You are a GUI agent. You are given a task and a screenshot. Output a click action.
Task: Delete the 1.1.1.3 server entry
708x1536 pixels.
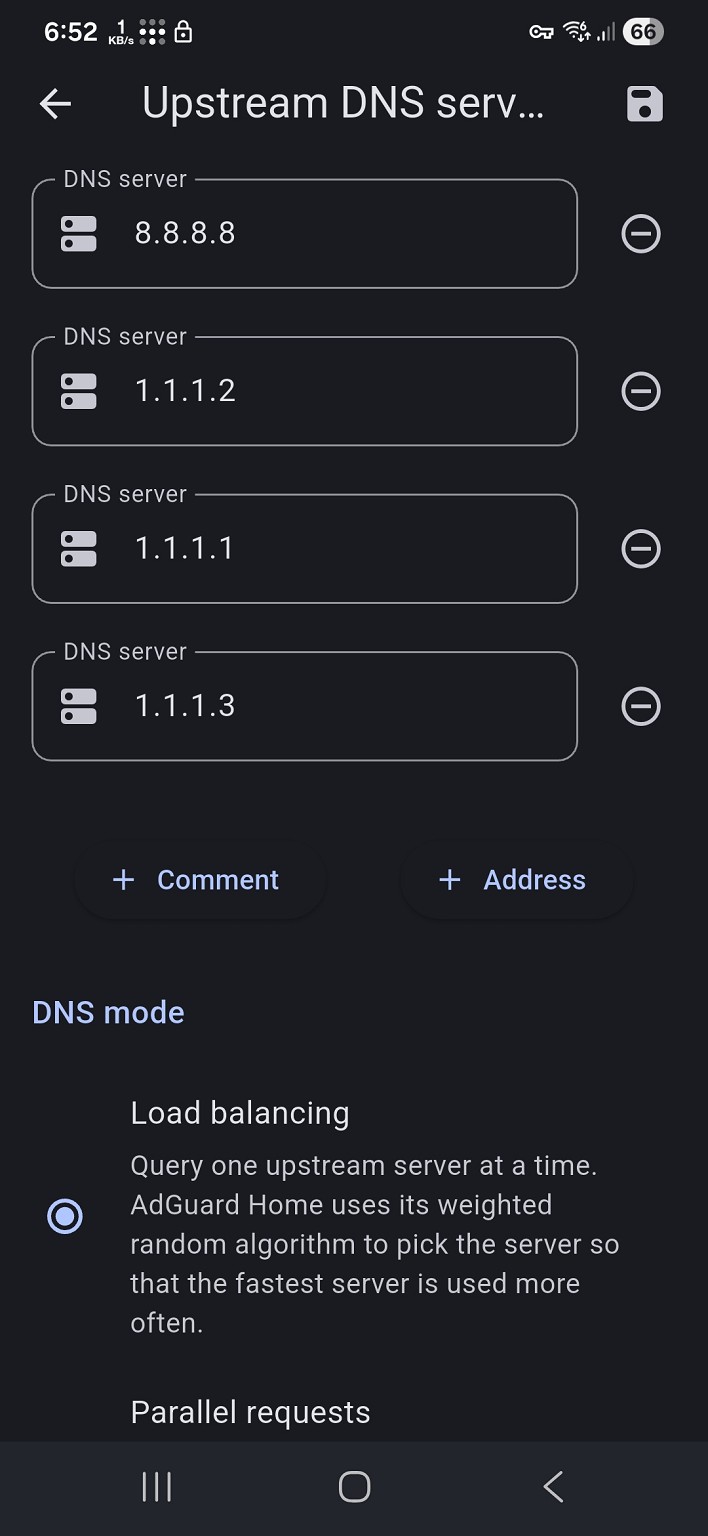[x=641, y=706]
